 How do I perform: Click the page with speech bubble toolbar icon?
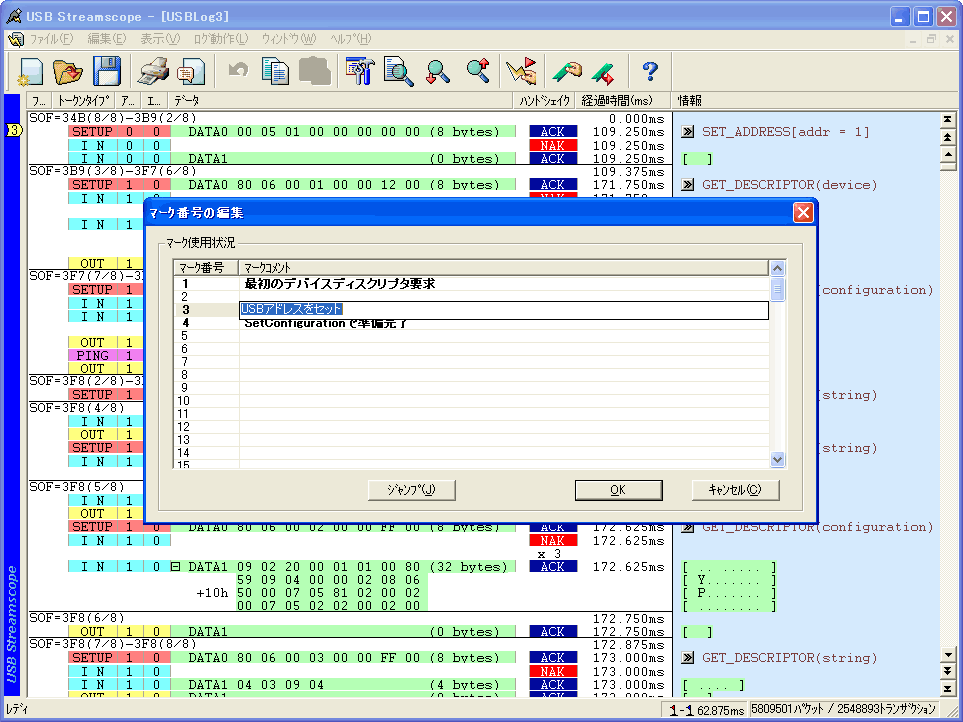coord(191,71)
